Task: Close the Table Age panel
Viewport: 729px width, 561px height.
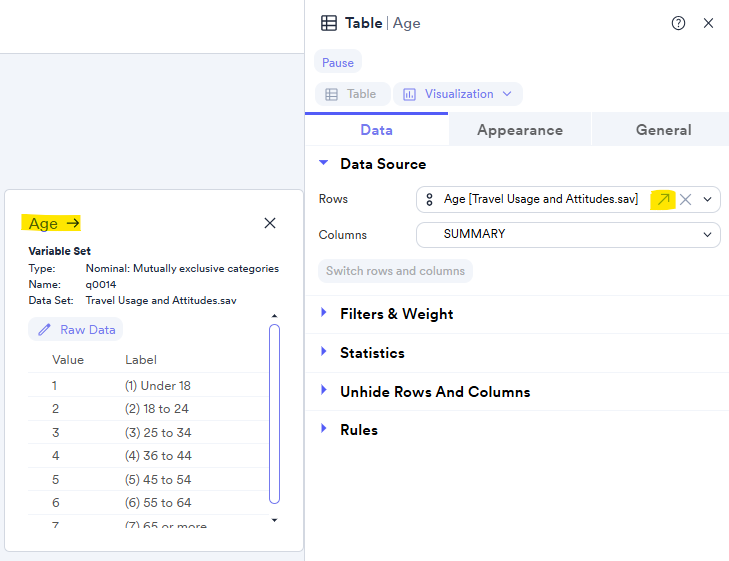Action: [708, 23]
